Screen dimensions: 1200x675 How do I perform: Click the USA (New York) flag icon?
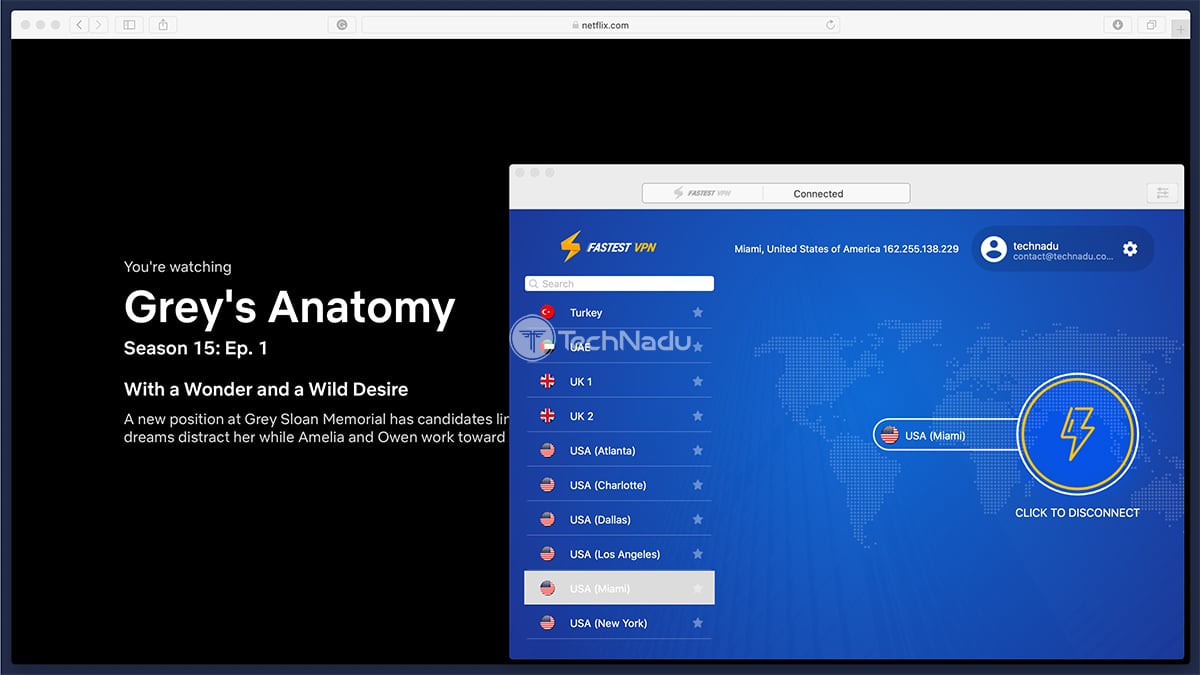click(x=547, y=623)
